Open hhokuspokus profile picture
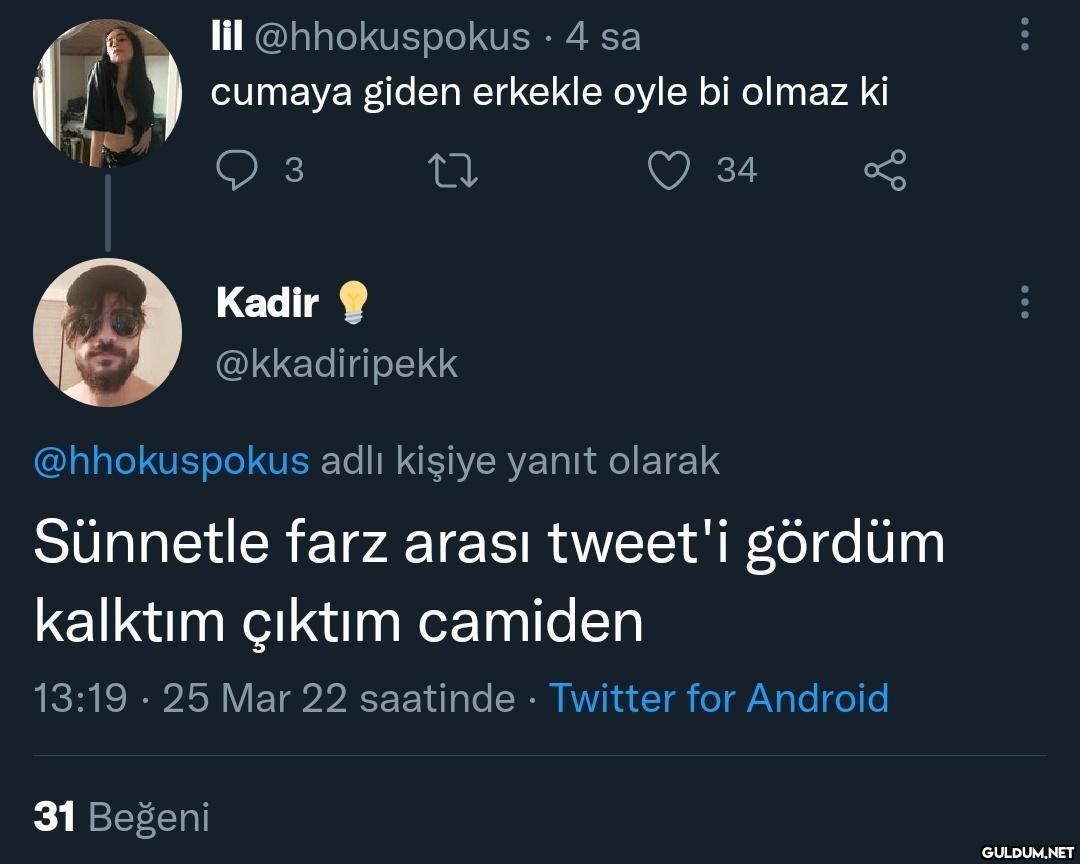1080x864 pixels. pyautogui.click(x=107, y=93)
